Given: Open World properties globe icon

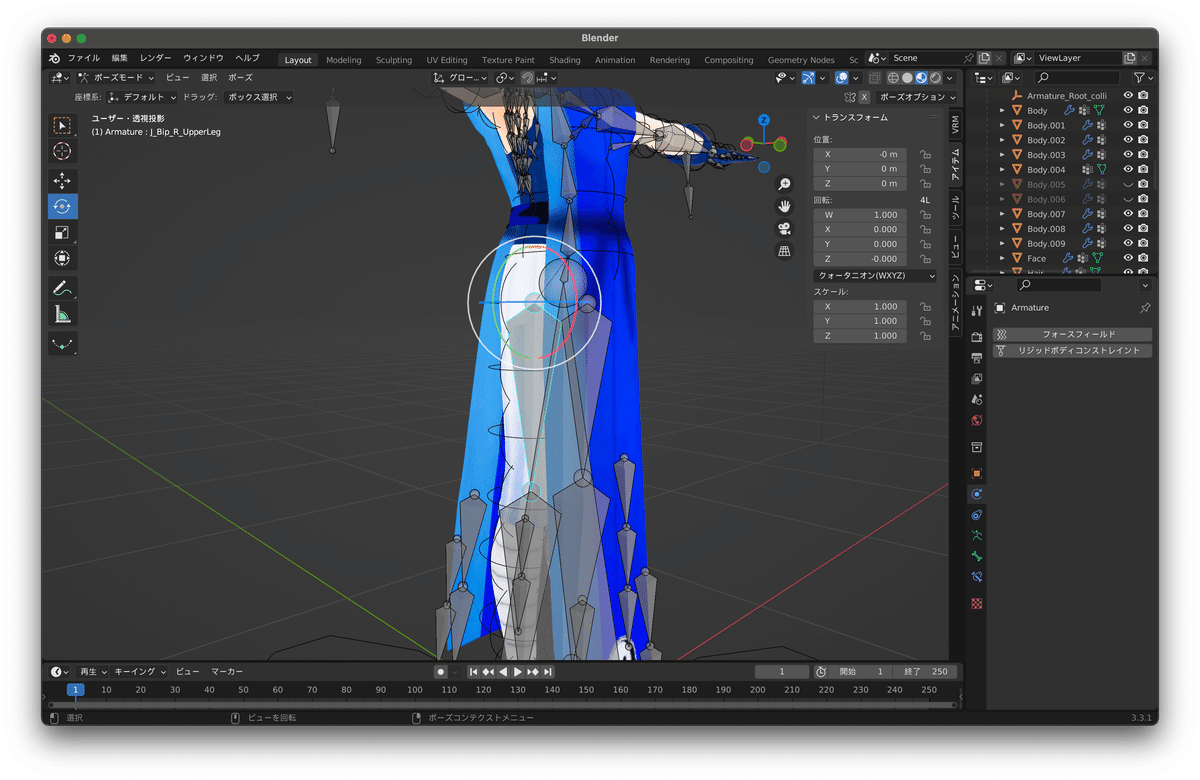Looking at the screenshot, I should (x=977, y=421).
